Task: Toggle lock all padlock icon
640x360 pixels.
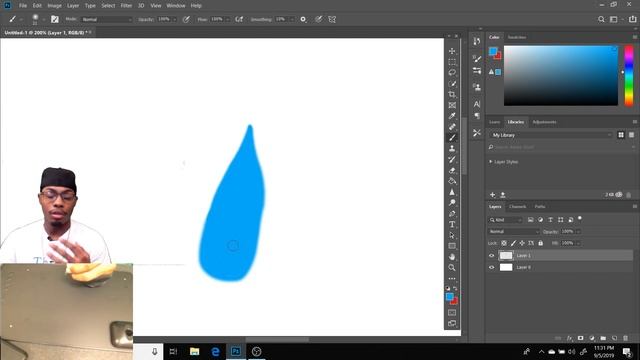Action: pos(540,243)
